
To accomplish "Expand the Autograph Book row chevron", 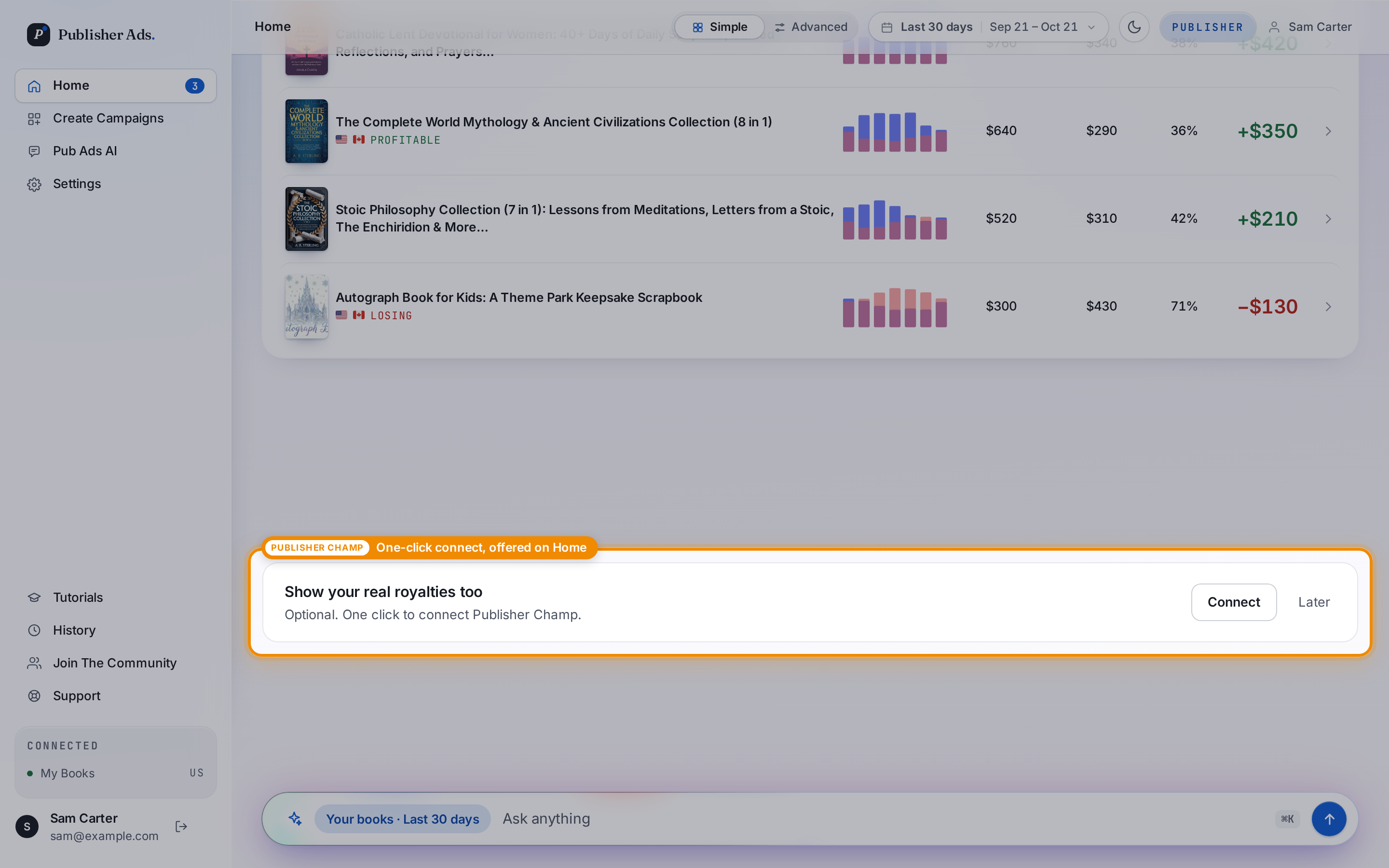I will 1328,307.
